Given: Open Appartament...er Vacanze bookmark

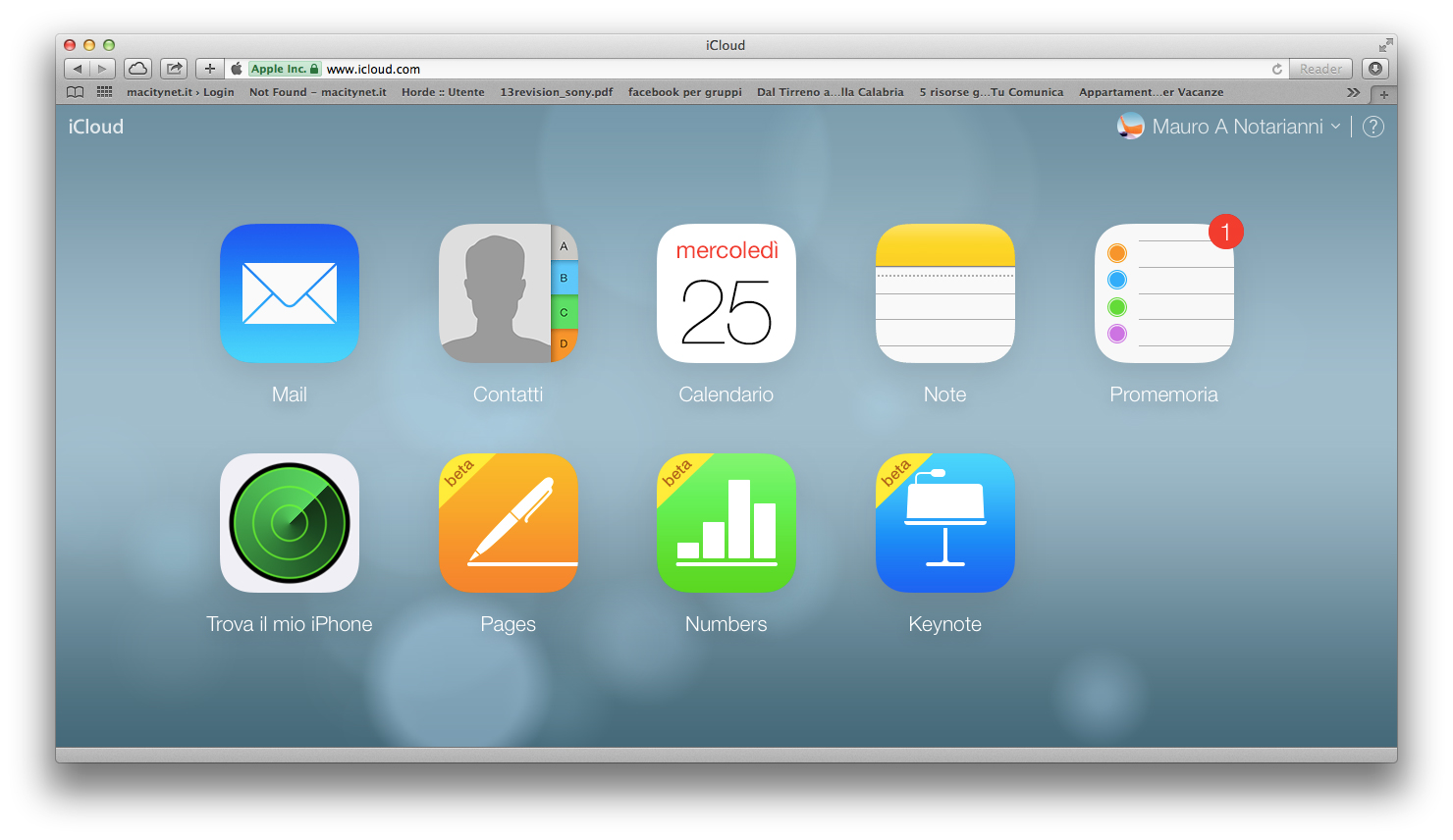Looking at the screenshot, I should click(1152, 92).
